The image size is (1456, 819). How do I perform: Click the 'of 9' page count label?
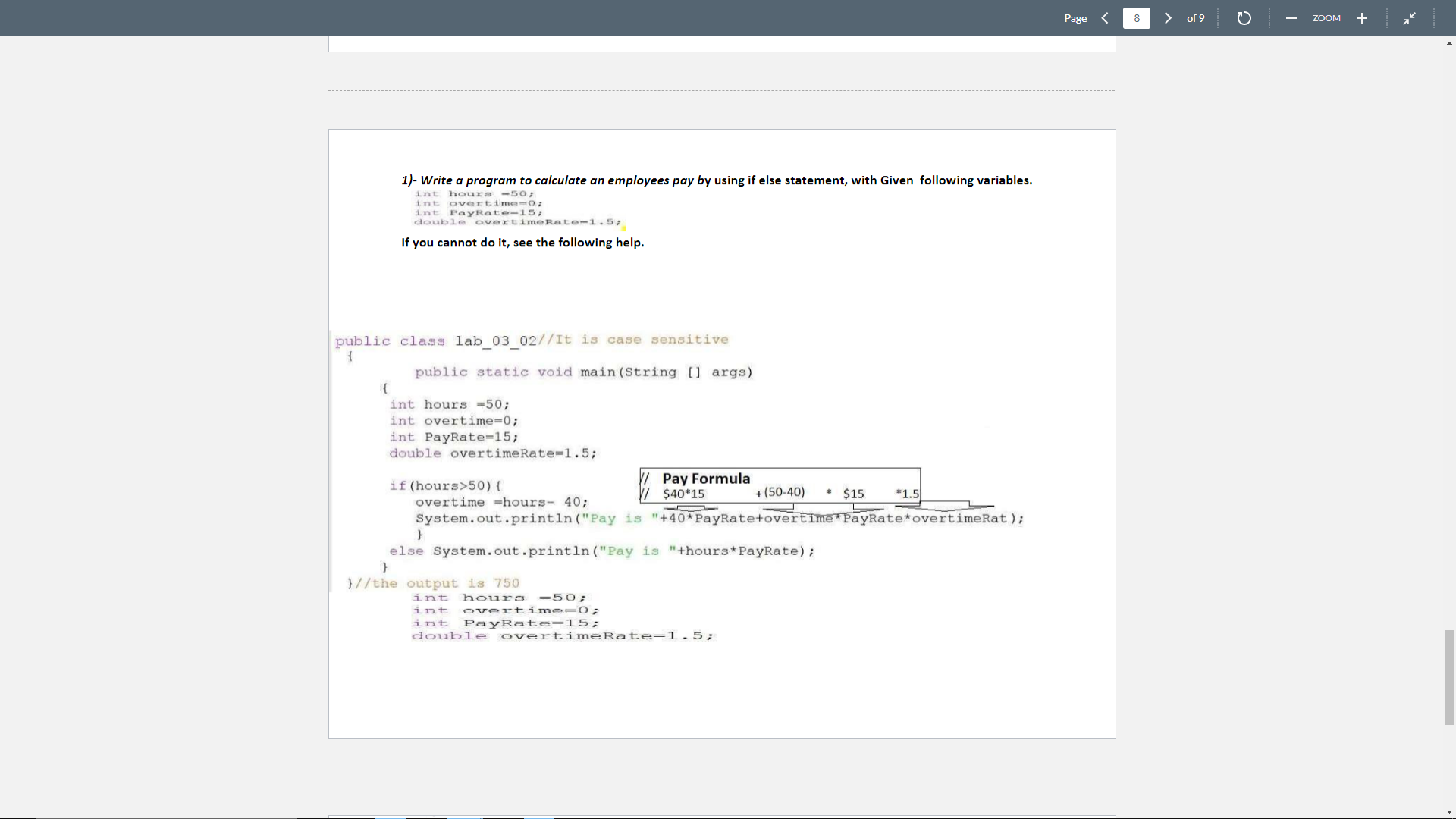click(1196, 18)
